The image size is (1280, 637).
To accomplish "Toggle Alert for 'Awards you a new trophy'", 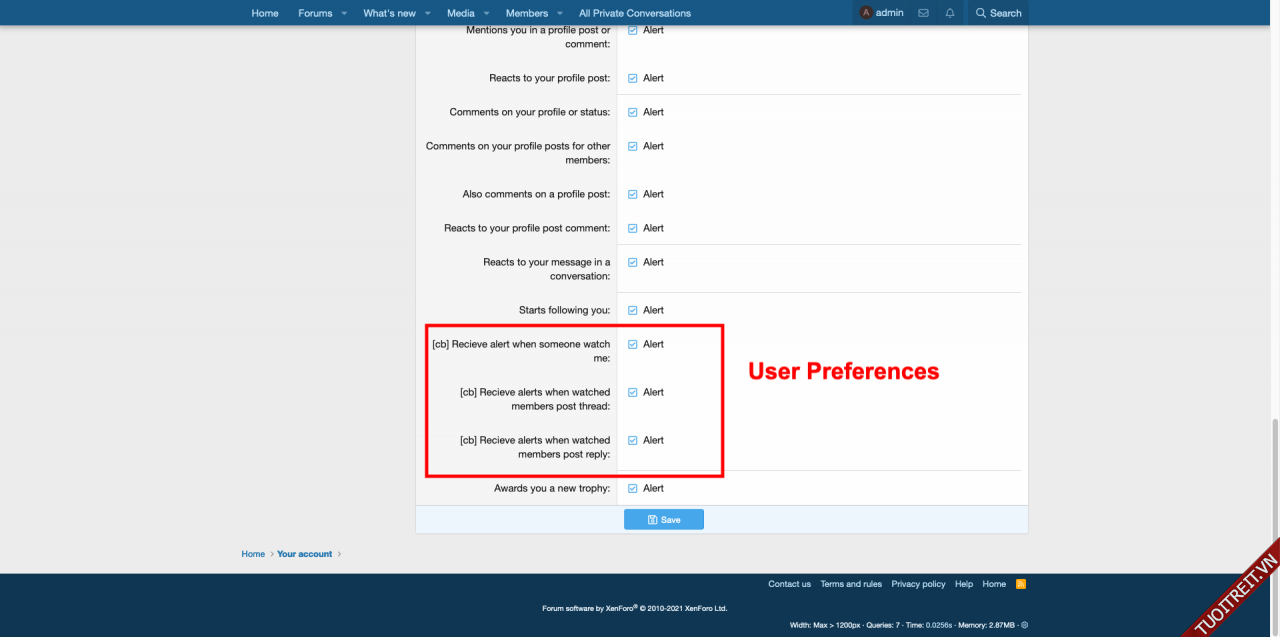I will pyautogui.click(x=633, y=488).
